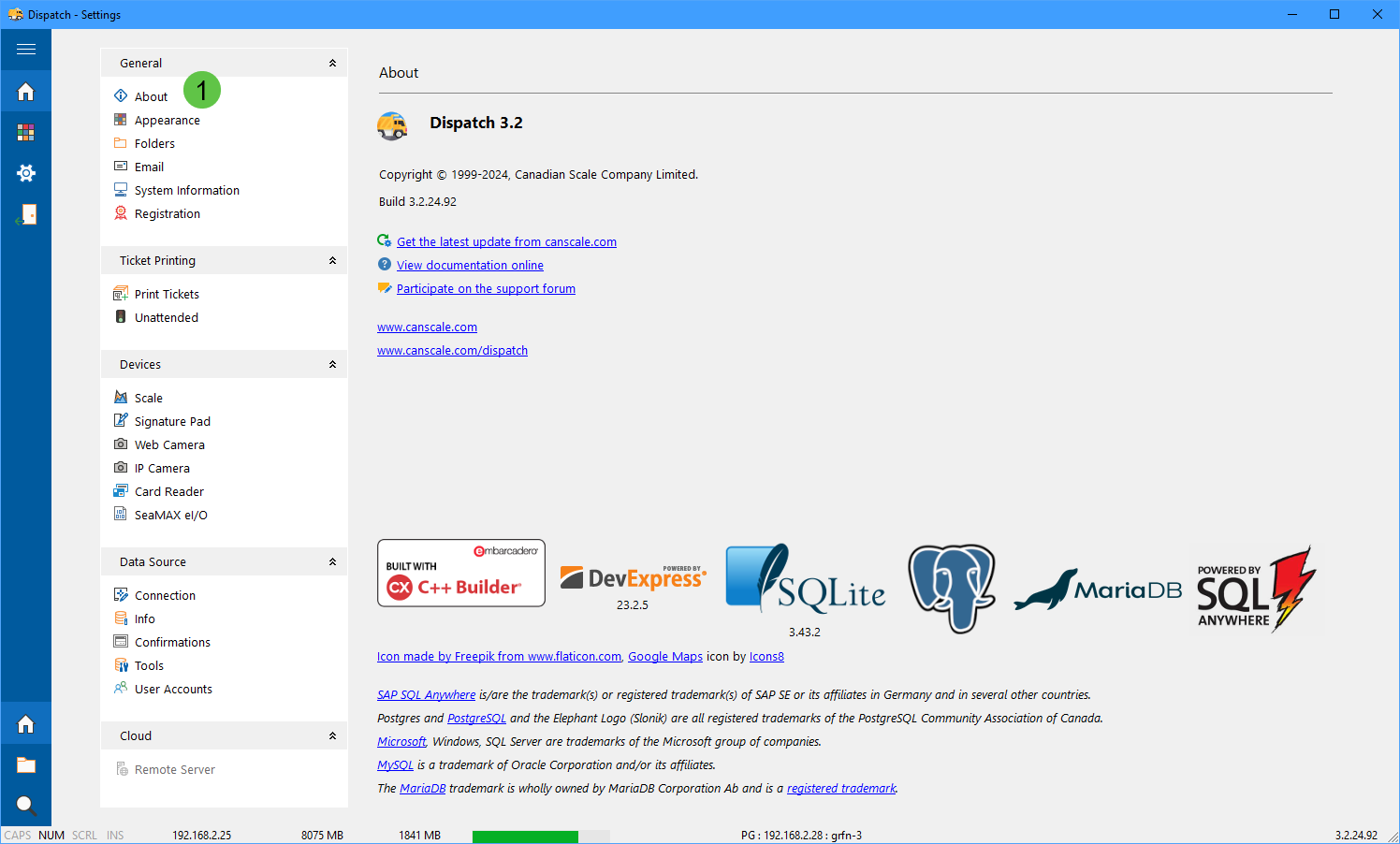Click the magnifier search icon in sidebar
The height and width of the screenshot is (844, 1400).
click(26, 805)
